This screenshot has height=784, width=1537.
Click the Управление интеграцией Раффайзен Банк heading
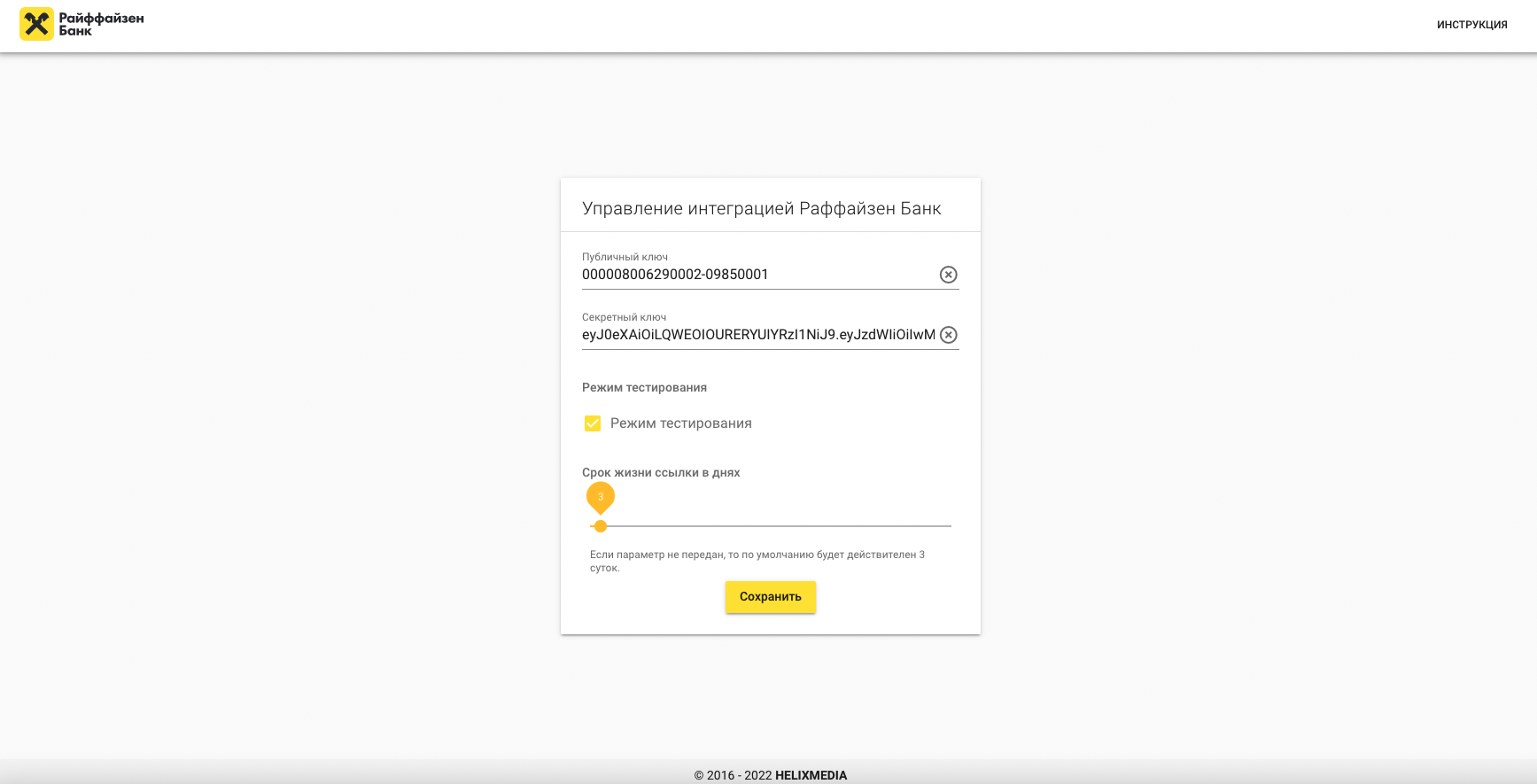[x=762, y=209]
